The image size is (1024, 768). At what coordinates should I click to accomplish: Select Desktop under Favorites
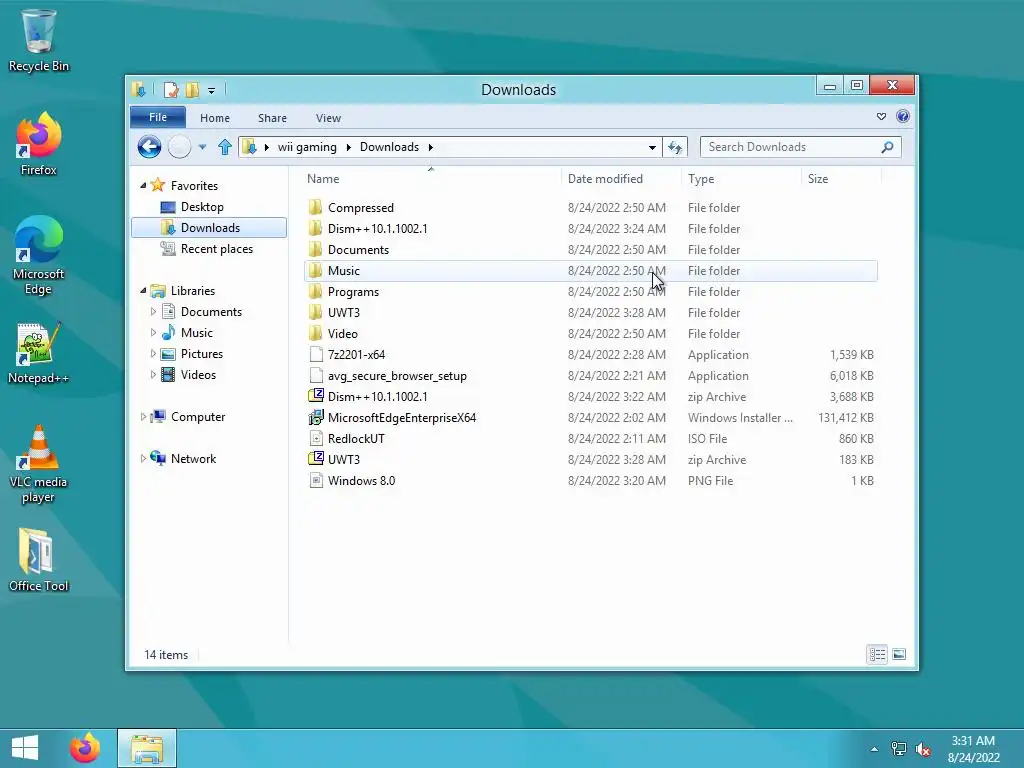[202, 207]
